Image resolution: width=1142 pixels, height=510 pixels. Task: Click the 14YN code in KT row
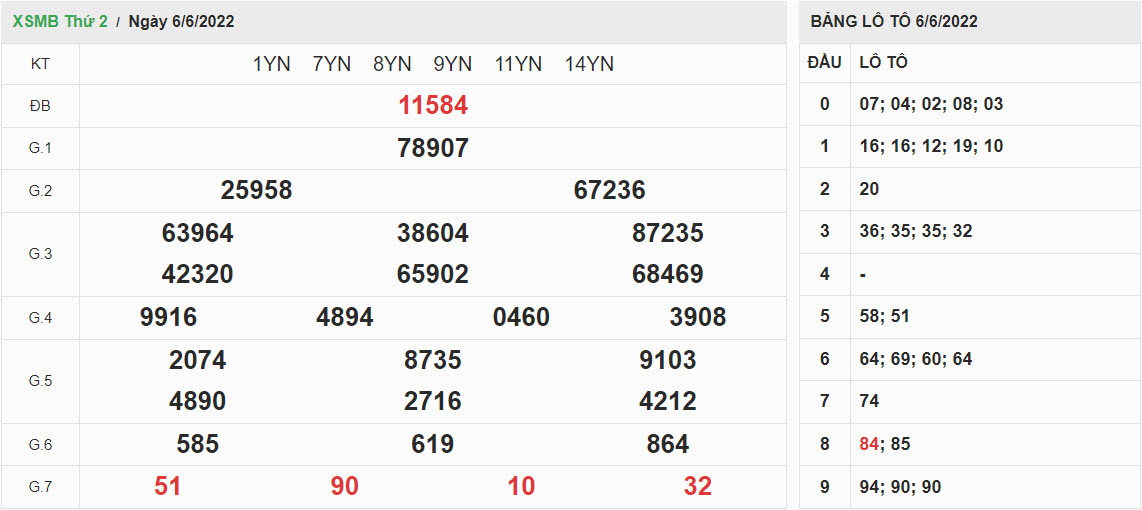point(589,64)
